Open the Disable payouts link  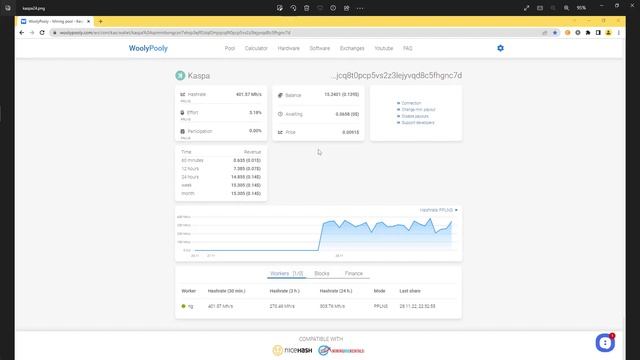pos(415,116)
